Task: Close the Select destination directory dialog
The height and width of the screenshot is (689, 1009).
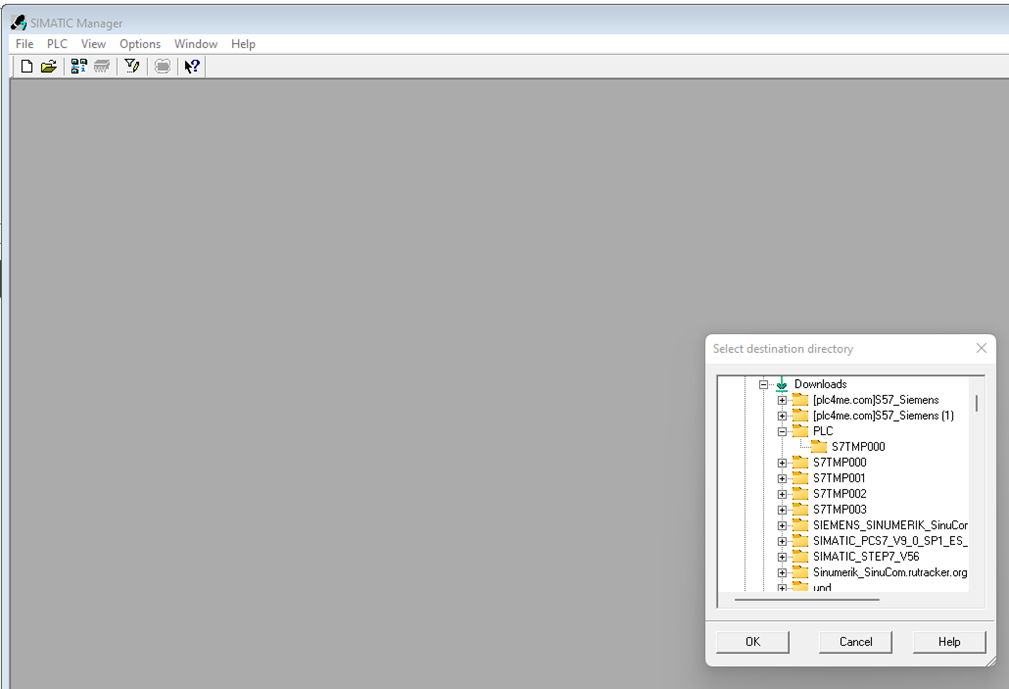Action: coord(981,348)
